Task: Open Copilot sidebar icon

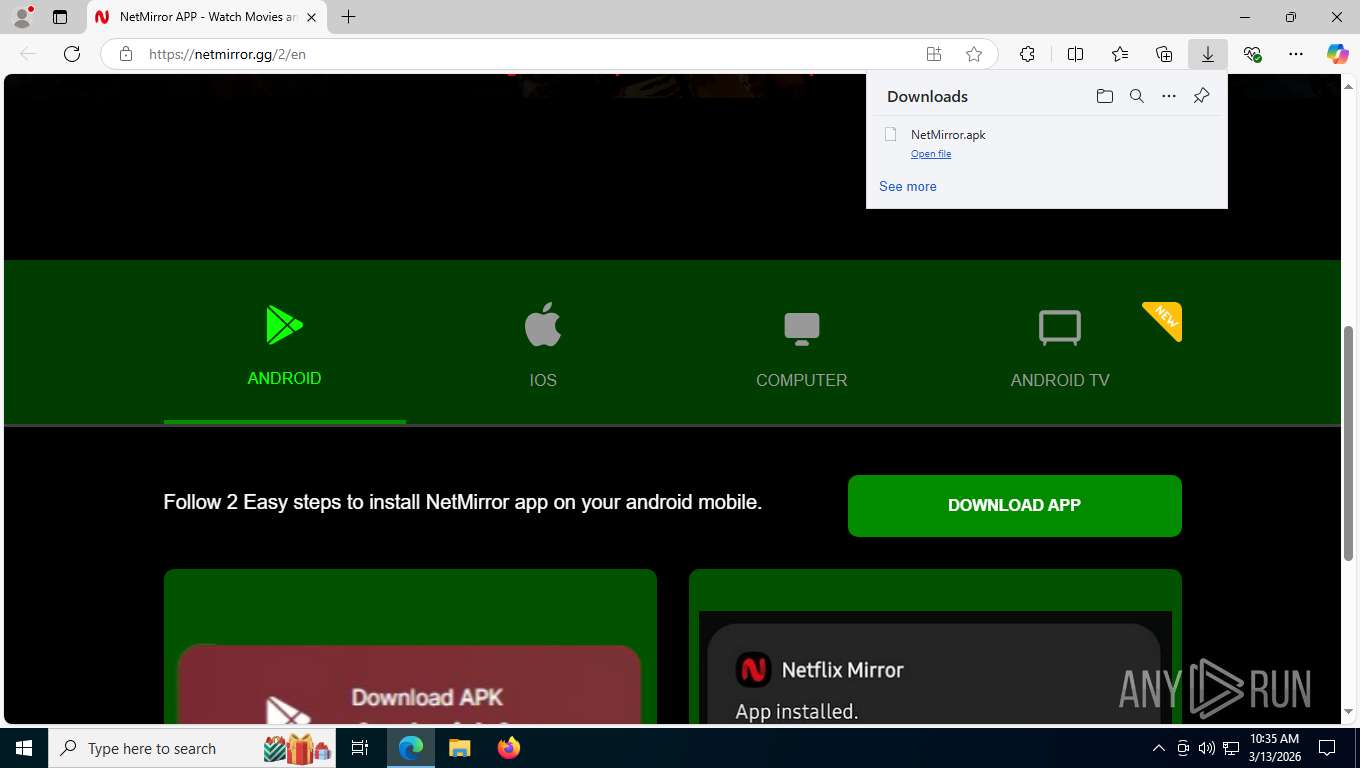Action: (x=1338, y=54)
